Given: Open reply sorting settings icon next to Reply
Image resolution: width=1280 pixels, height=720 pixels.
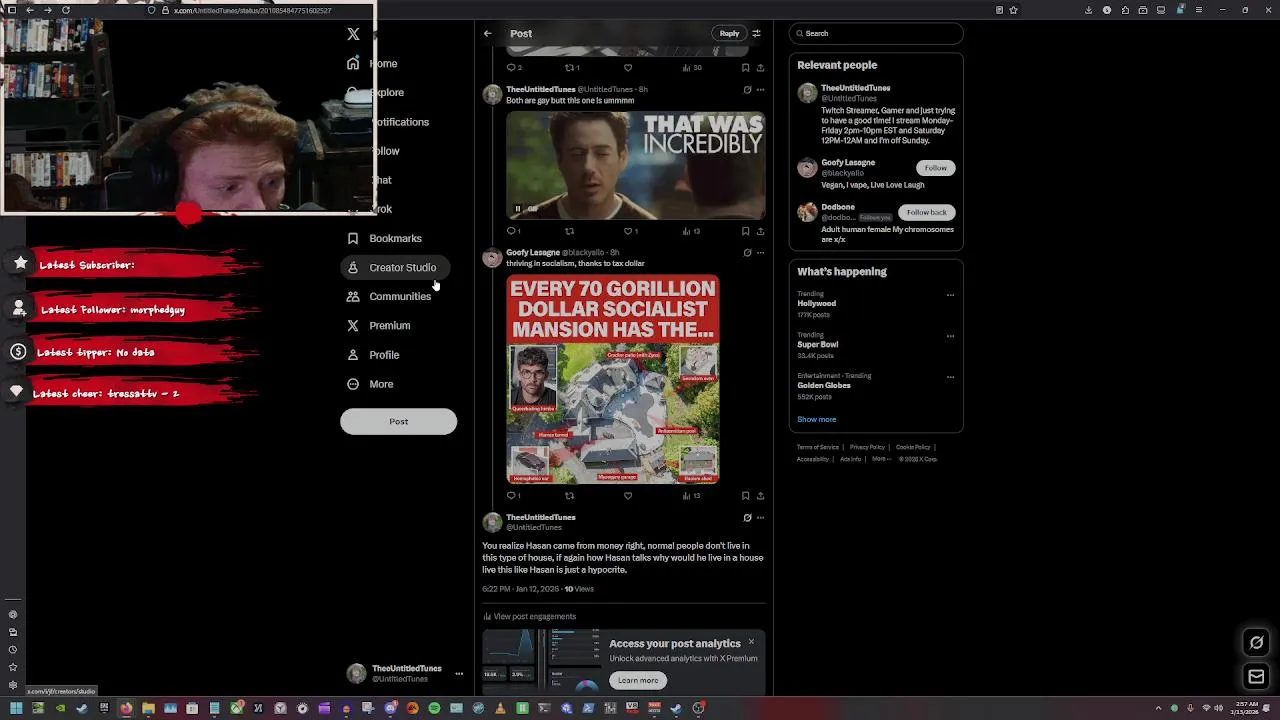Looking at the screenshot, I should [756, 33].
